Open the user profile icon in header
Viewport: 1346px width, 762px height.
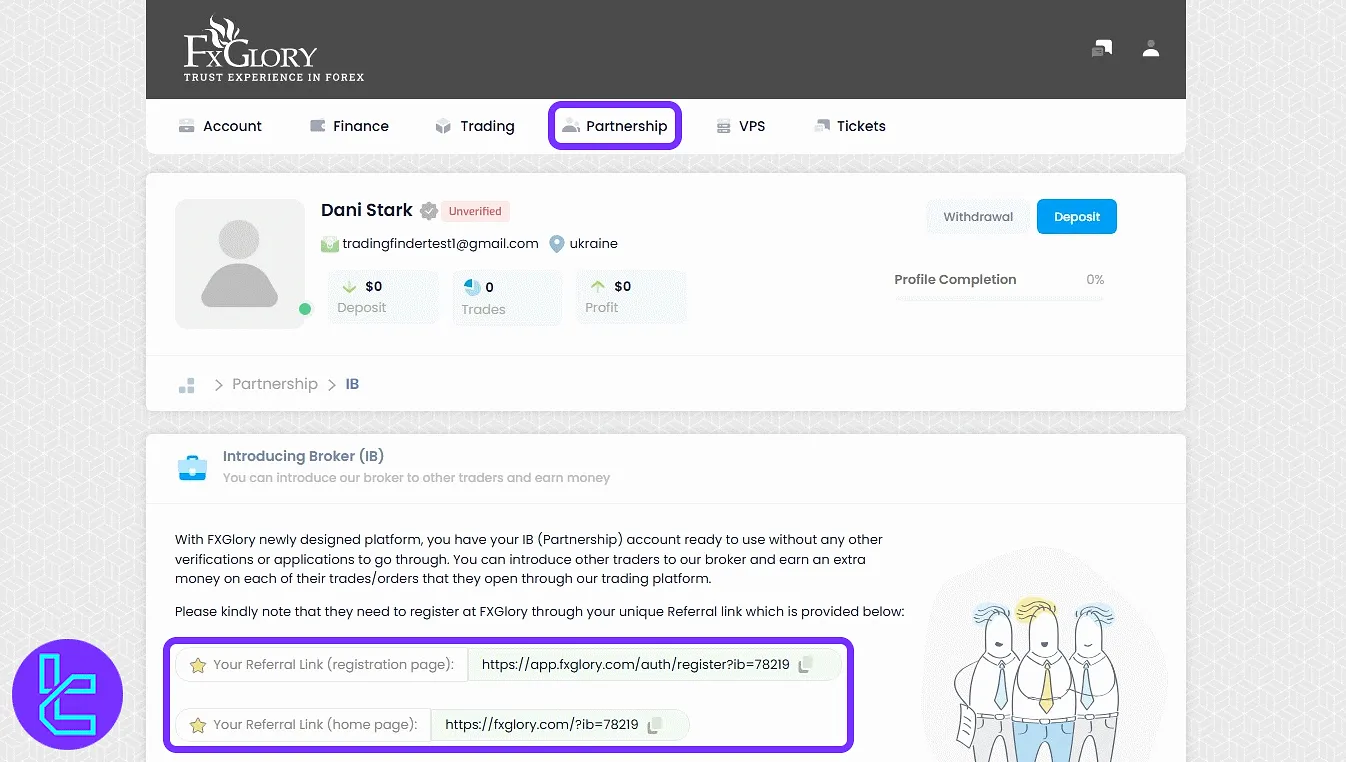tap(1151, 48)
